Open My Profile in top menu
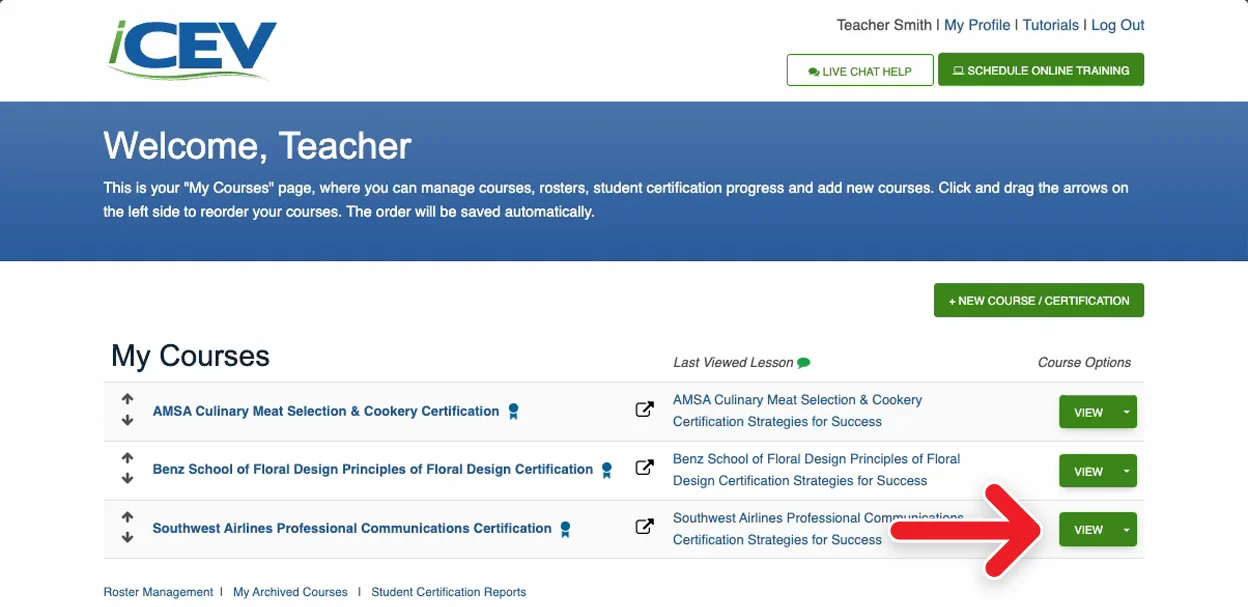Image resolution: width=1248 pixels, height=607 pixels. (x=977, y=25)
